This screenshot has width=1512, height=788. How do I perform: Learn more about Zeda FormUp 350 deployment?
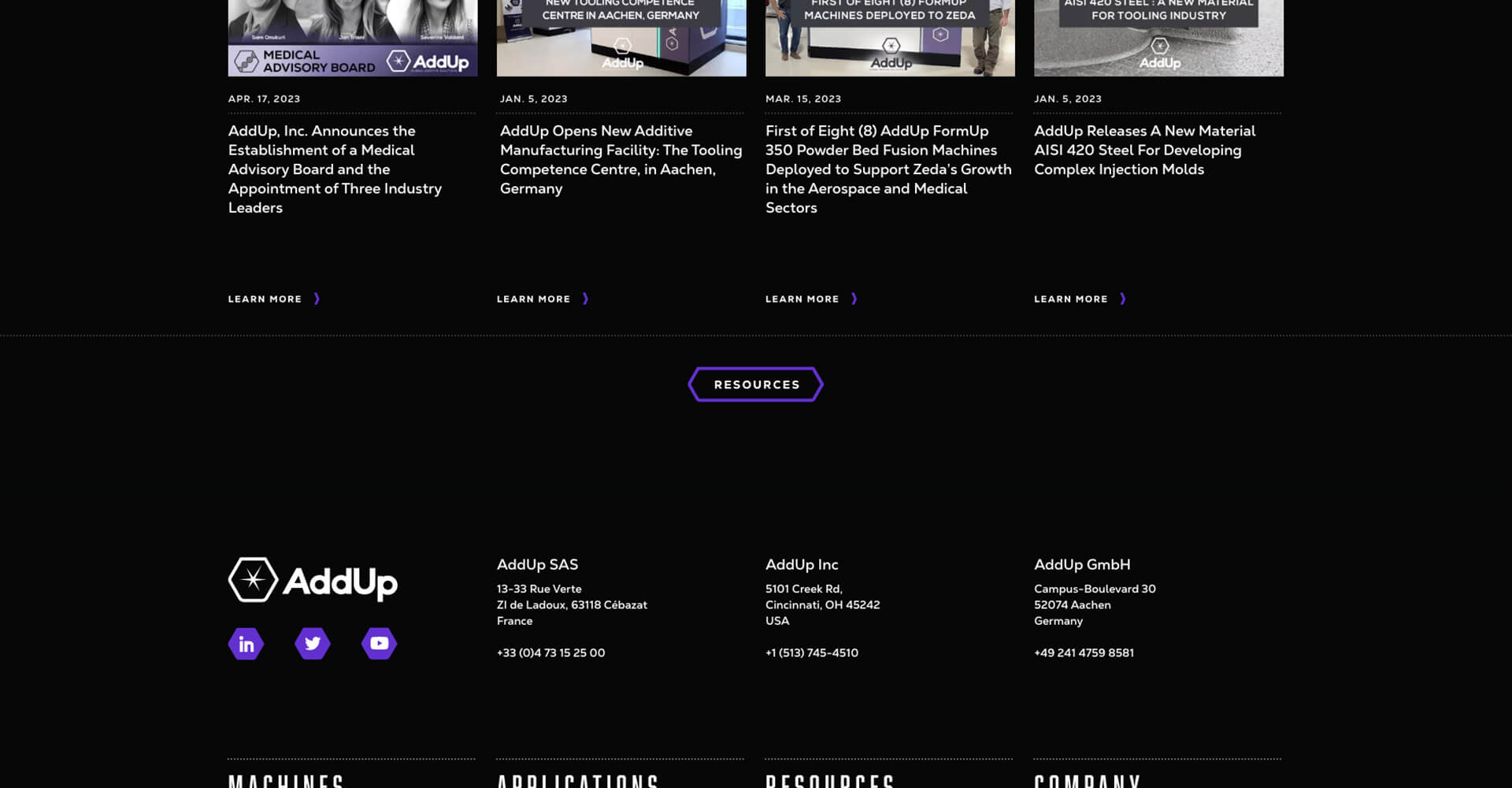tap(802, 299)
